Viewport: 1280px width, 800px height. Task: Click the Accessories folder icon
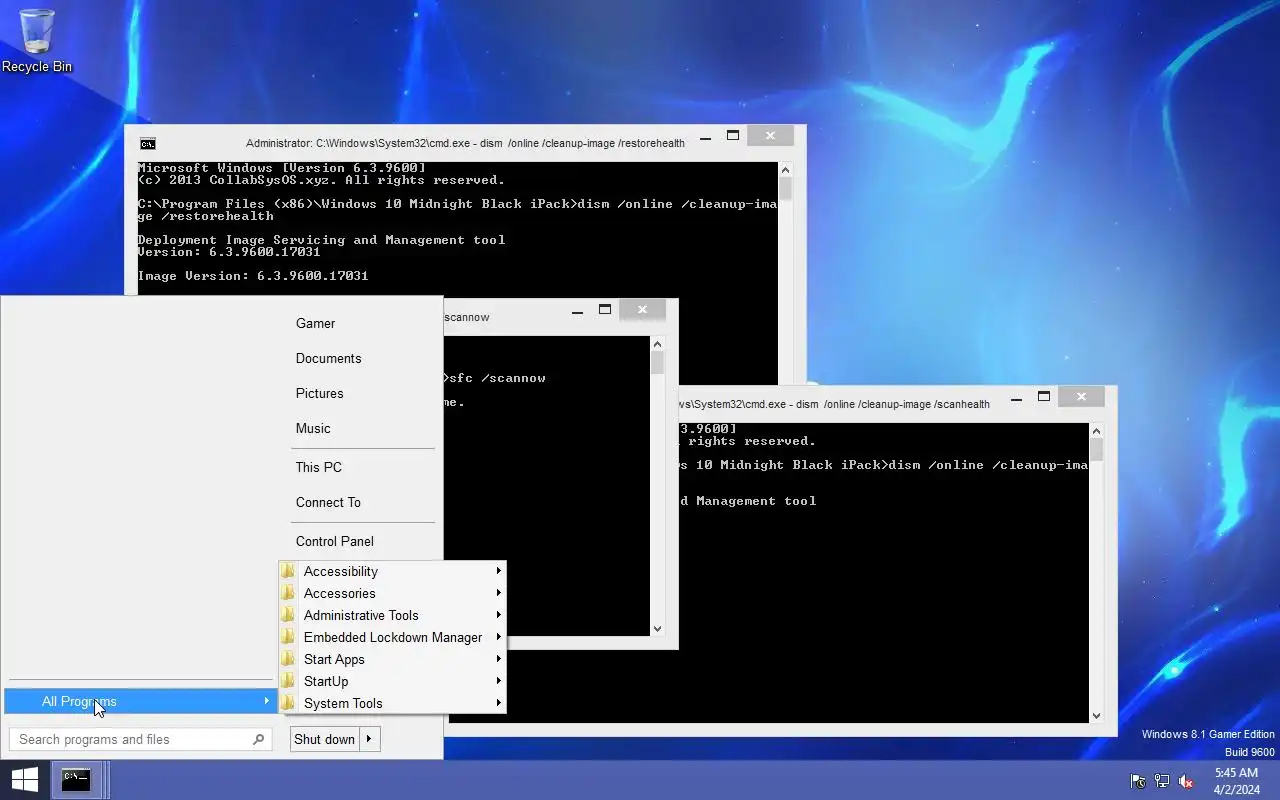(x=288, y=593)
